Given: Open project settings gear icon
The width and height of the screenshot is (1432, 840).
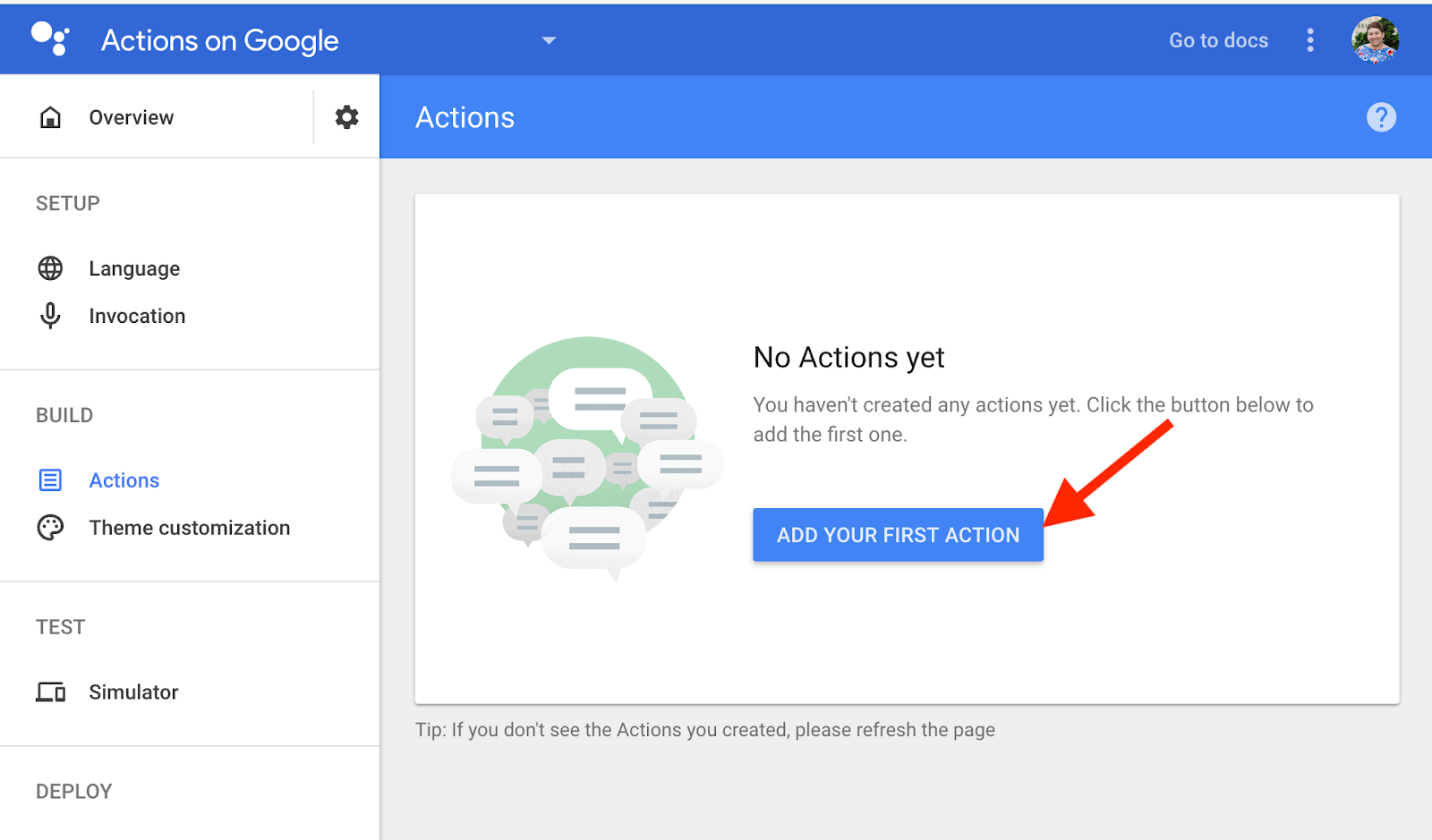Looking at the screenshot, I should (x=347, y=117).
